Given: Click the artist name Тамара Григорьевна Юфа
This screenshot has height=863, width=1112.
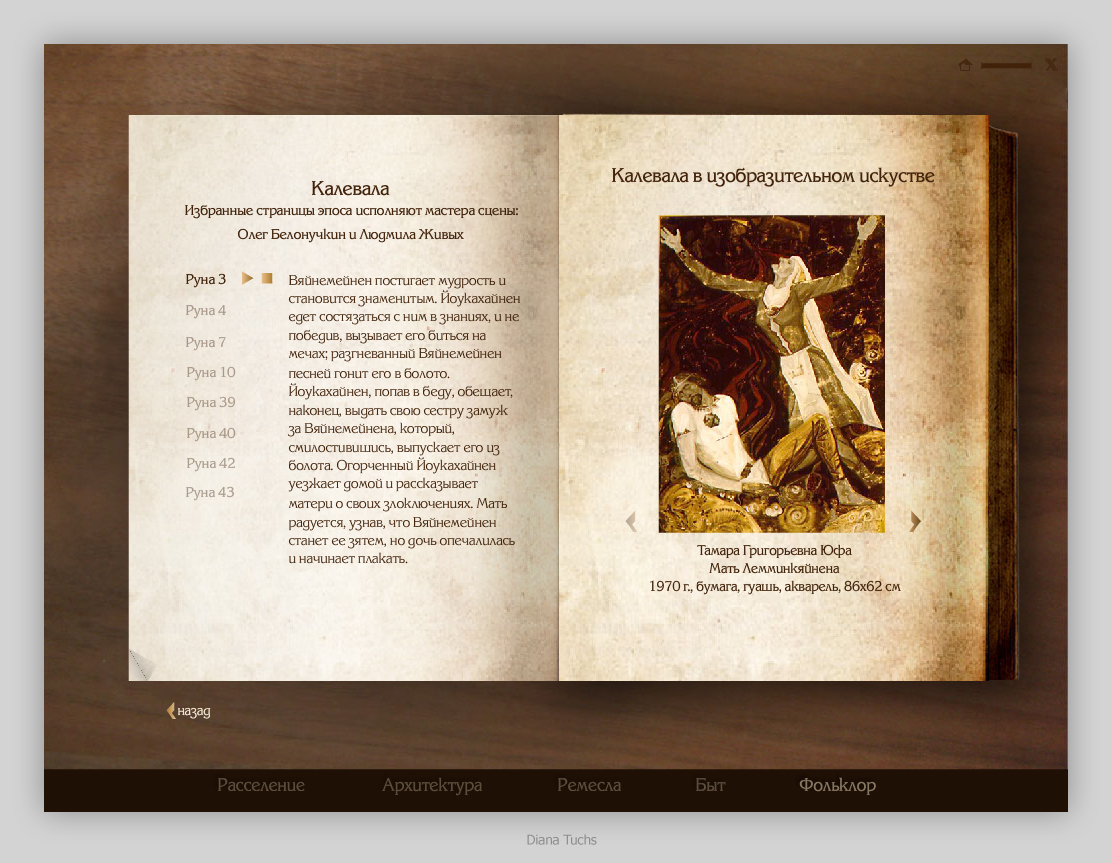Looking at the screenshot, I should tap(774, 550).
